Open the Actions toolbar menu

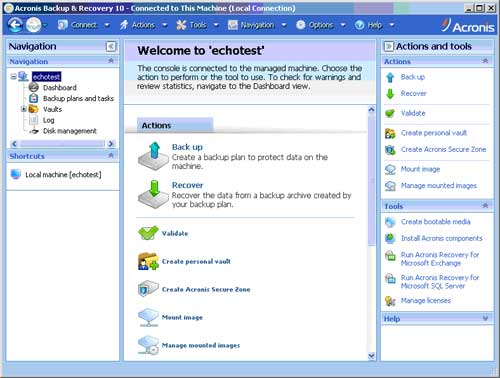(x=138, y=25)
